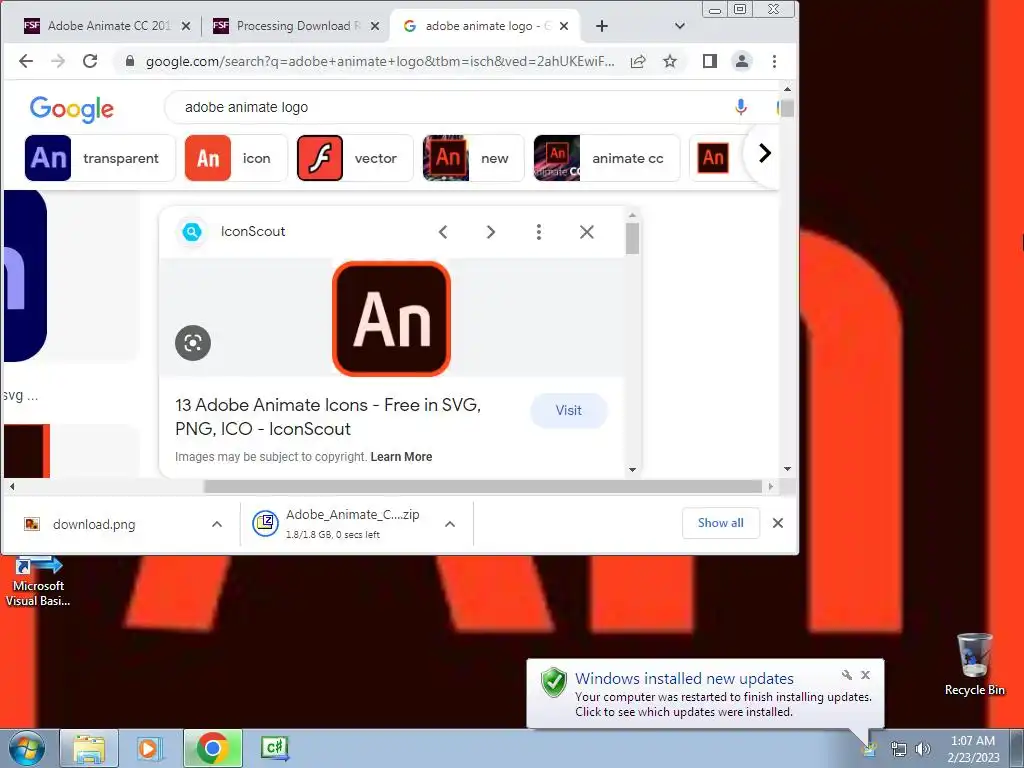Click the Chrome taskbar icon
The height and width of the screenshot is (768, 1024).
pos(212,748)
